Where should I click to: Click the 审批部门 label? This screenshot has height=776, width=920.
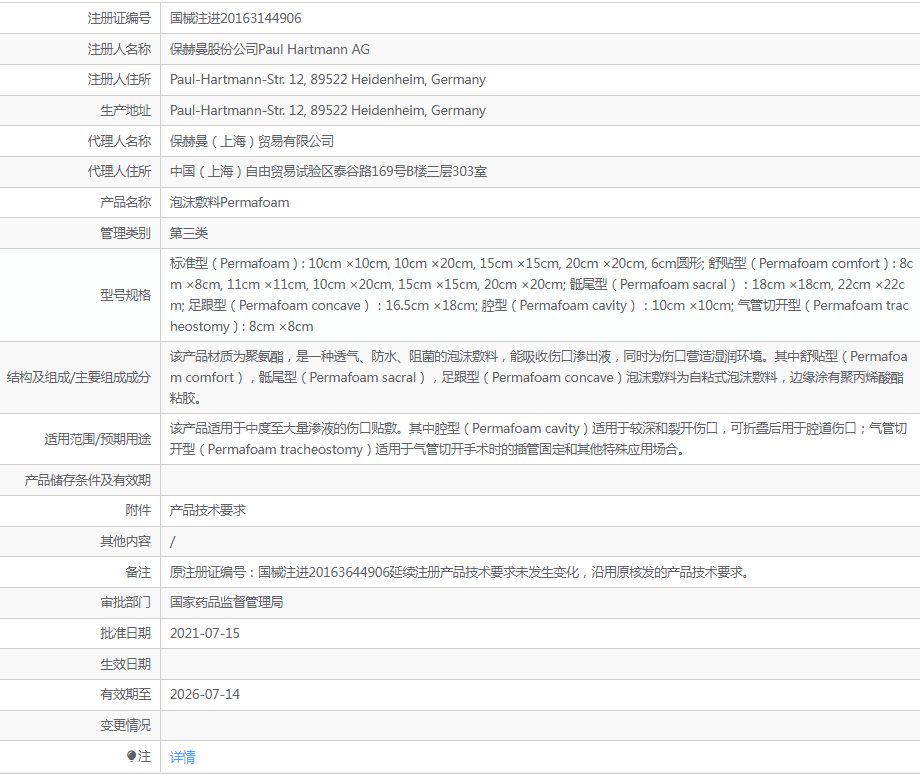pos(126,602)
